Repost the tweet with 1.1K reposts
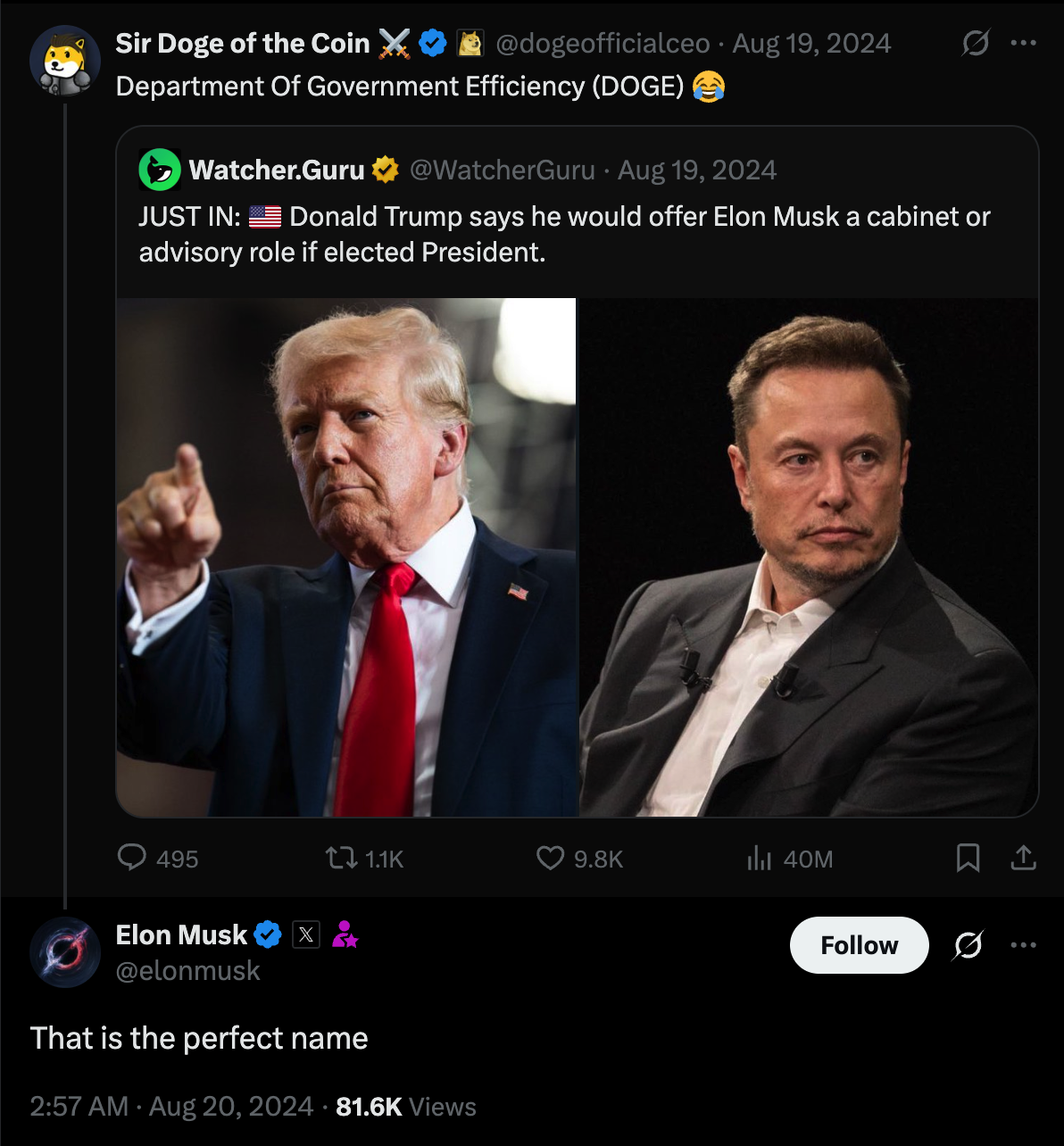The height and width of the screenshot is (1146, 1064). coord(338,859)
